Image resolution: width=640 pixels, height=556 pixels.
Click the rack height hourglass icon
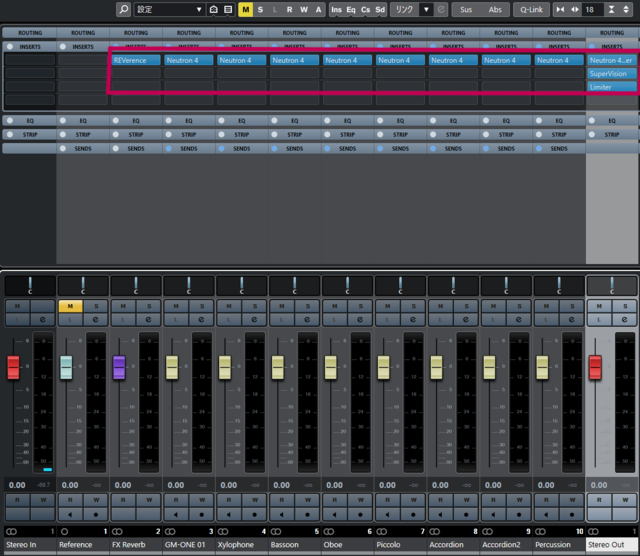click(611, 9)
